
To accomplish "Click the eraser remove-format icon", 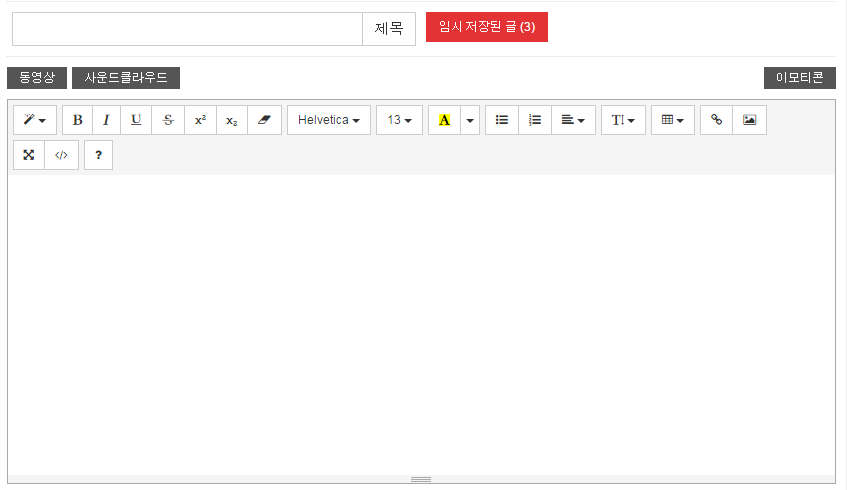I will (x=264, y=120).
